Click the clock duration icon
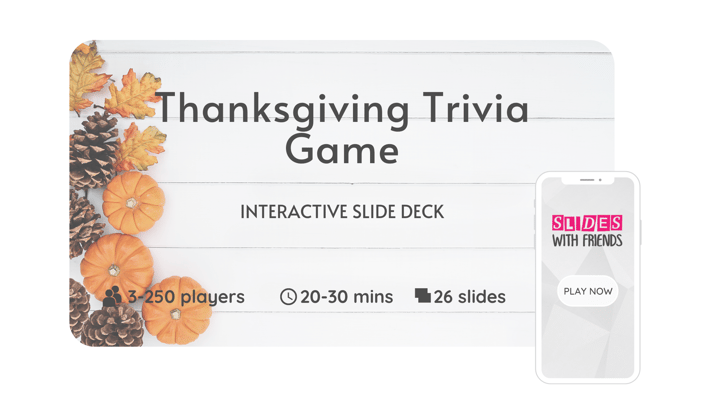Image resolution: width=711 pixels, height=400 pixels. 288,297
